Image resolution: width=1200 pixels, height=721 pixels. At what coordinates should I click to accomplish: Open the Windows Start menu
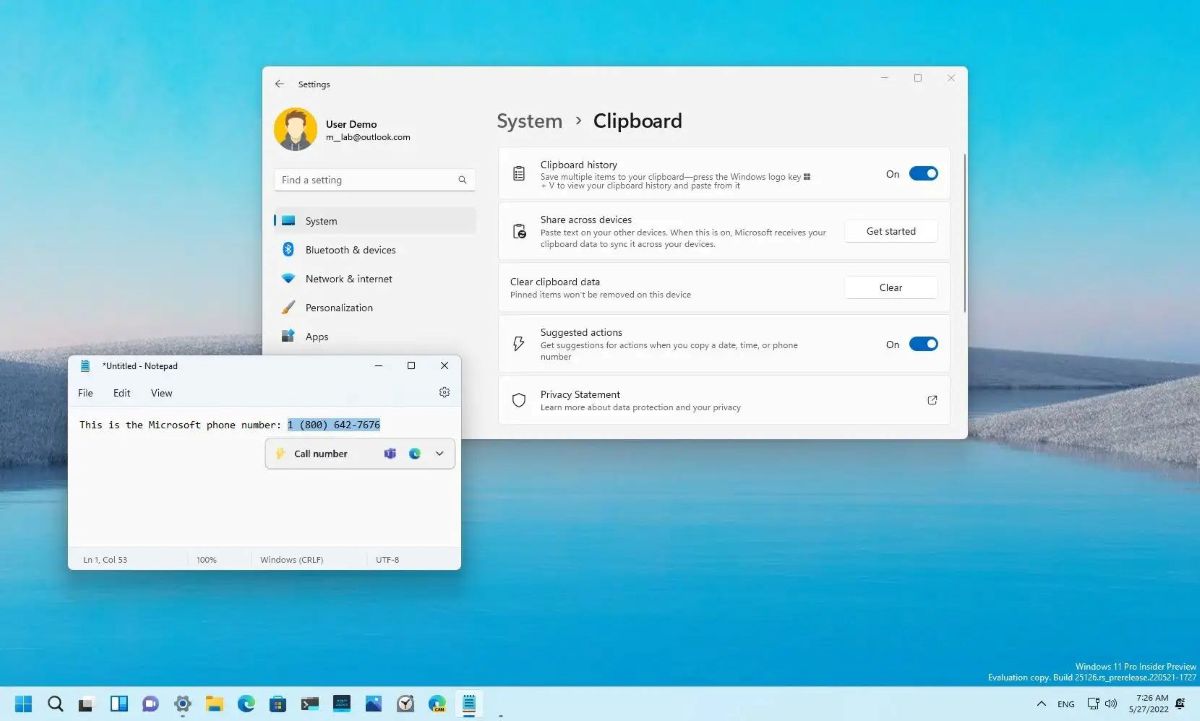[x=23, y=704]
